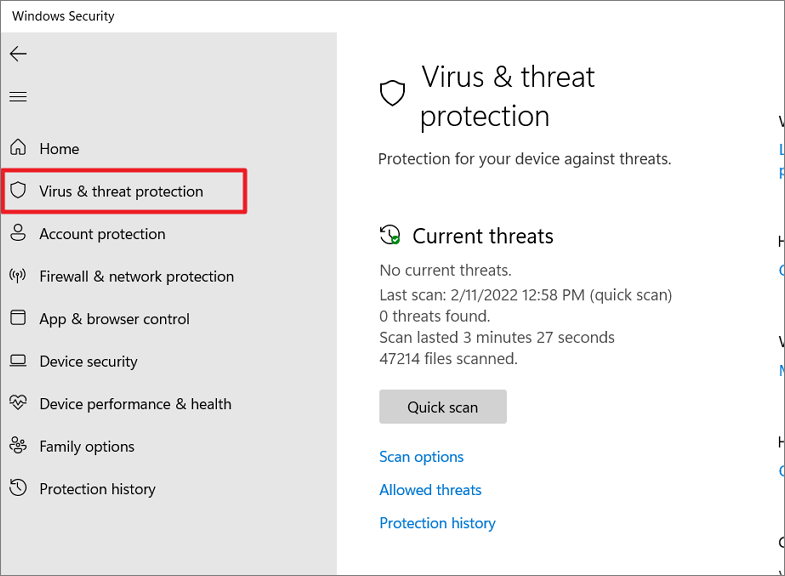Toggle the hamburger navigation menu
Viewport: 785px width, 576px height.
coord(18,97)
